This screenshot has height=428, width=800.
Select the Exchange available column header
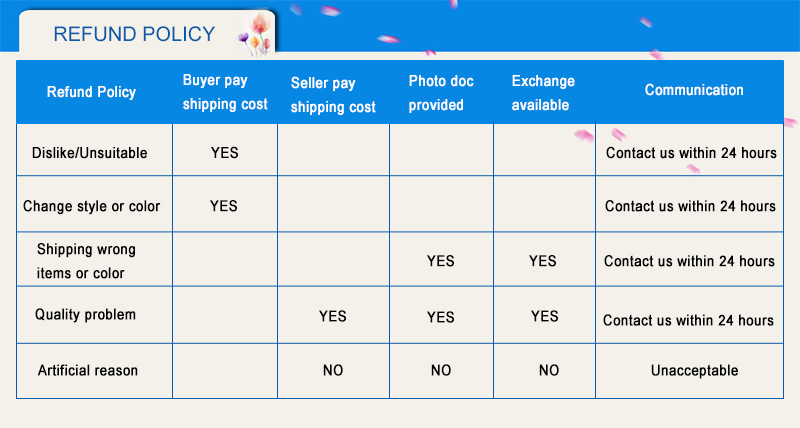pos(543,93)
